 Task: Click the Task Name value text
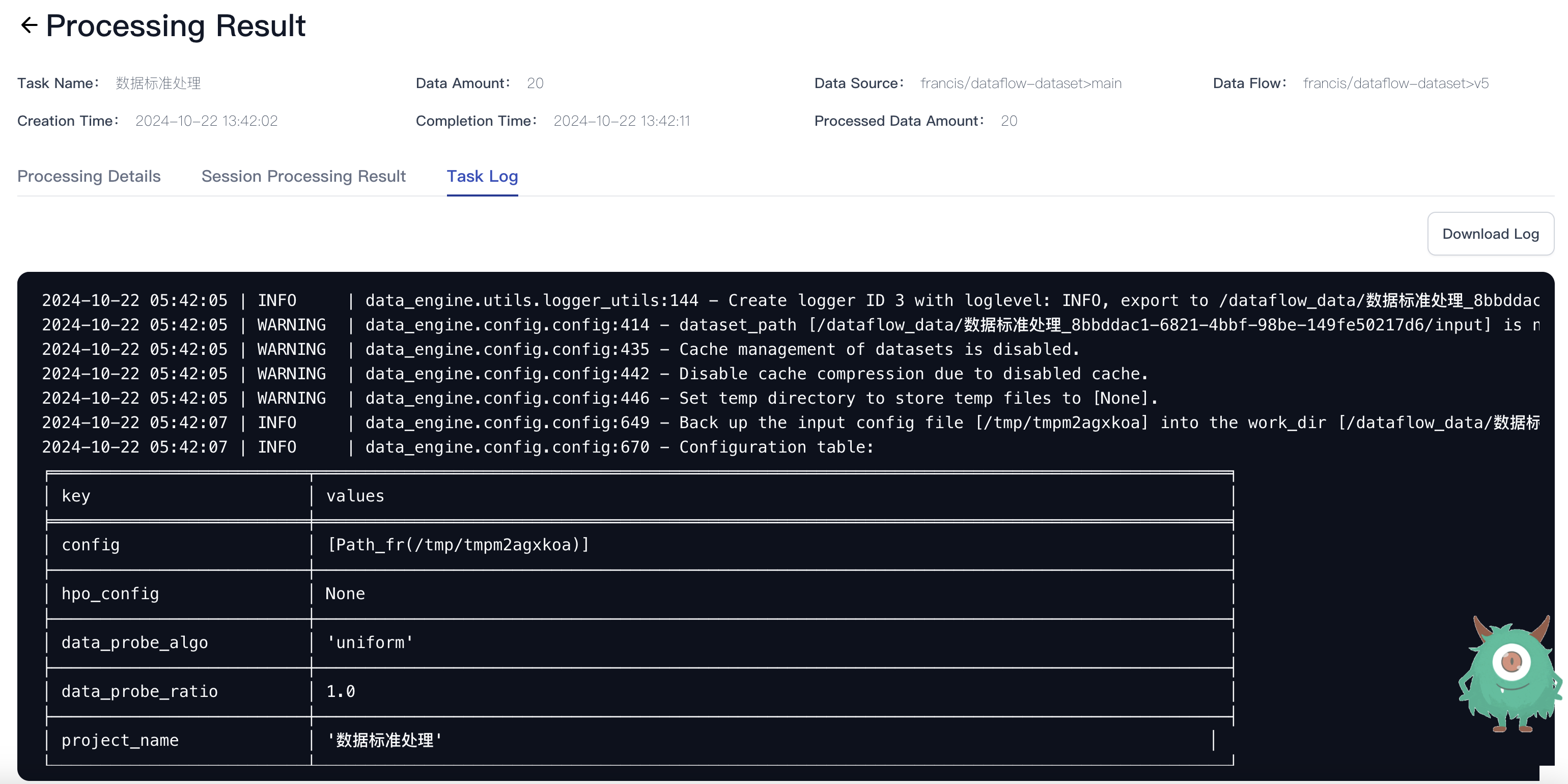(158, 83)
